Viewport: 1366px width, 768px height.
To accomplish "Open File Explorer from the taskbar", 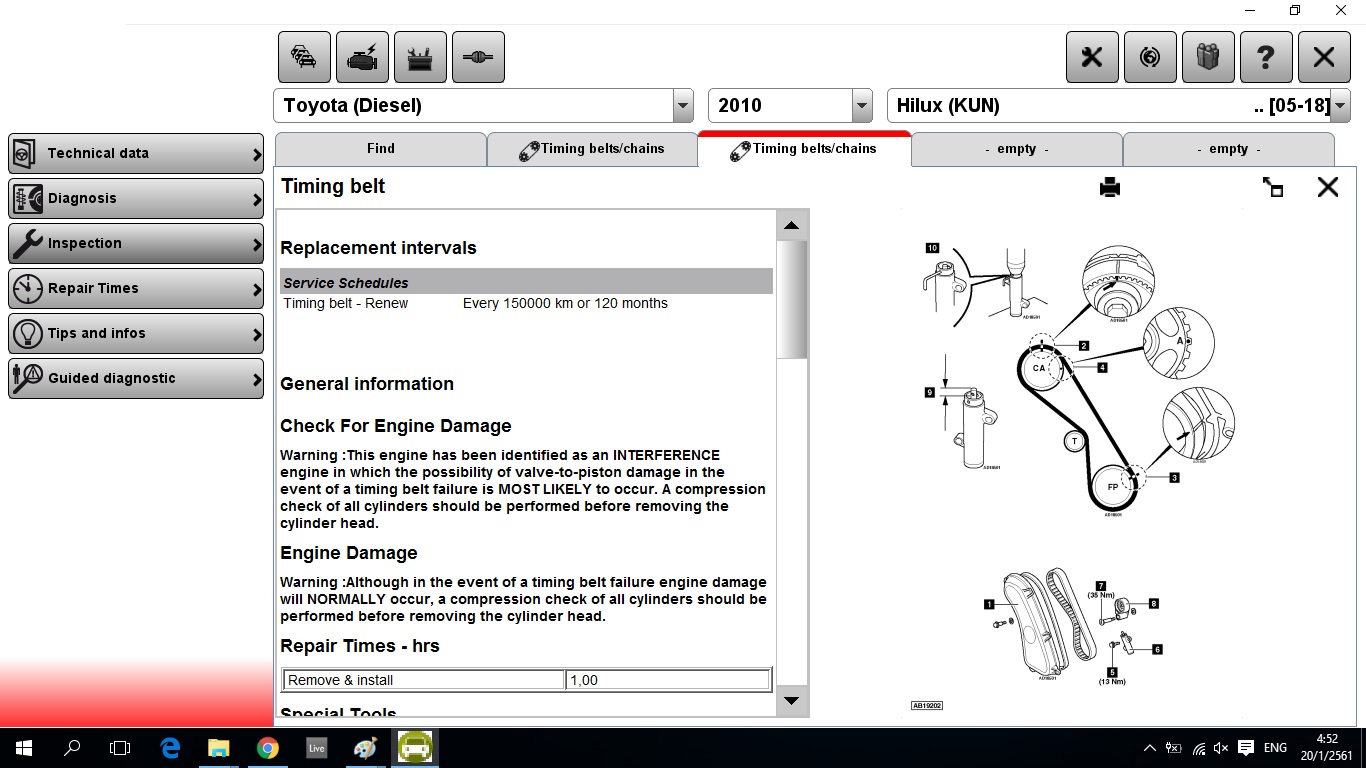I will pos(218,748).
